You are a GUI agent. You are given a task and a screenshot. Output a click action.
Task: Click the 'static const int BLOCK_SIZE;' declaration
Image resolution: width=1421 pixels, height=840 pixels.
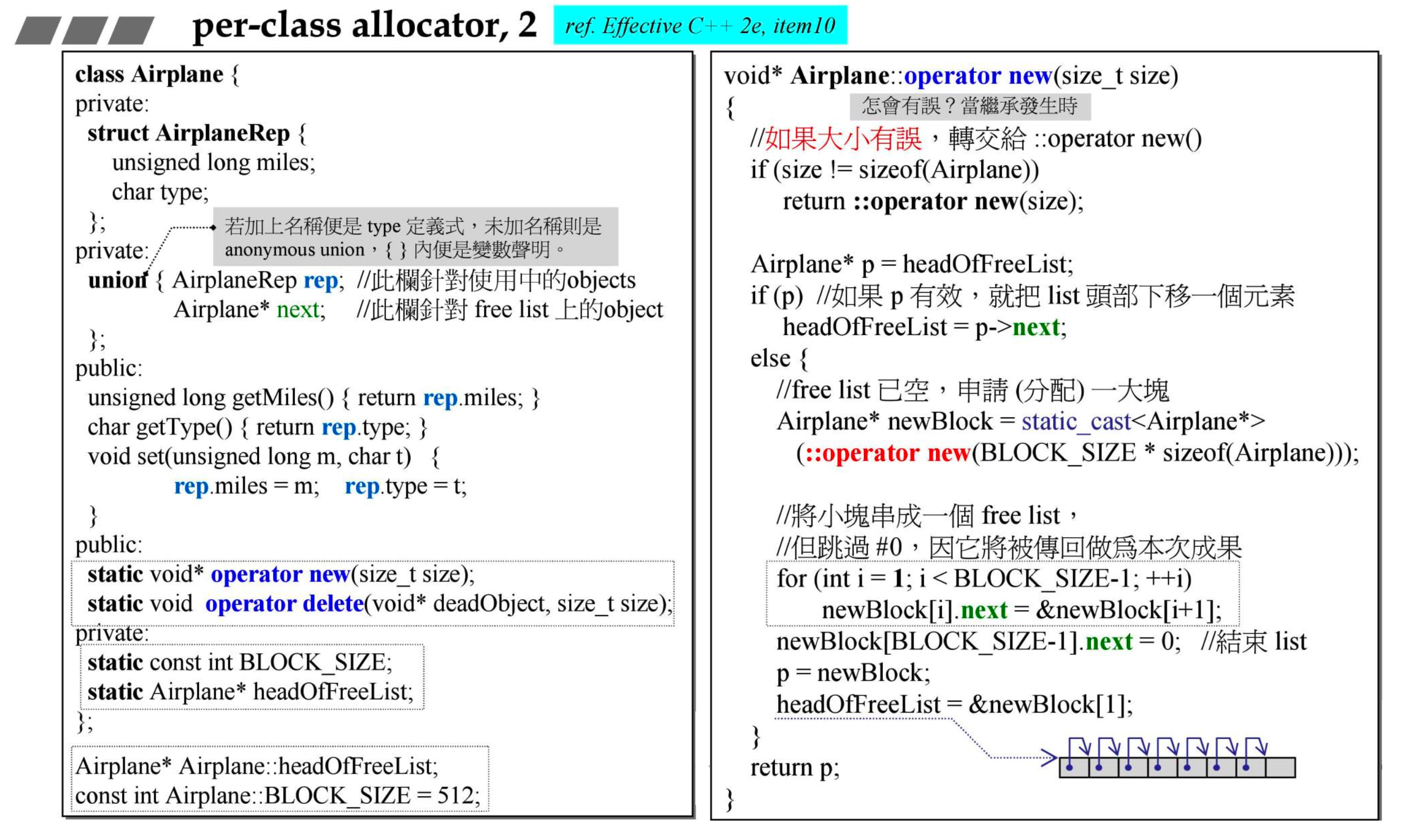(x=239, y=662)
